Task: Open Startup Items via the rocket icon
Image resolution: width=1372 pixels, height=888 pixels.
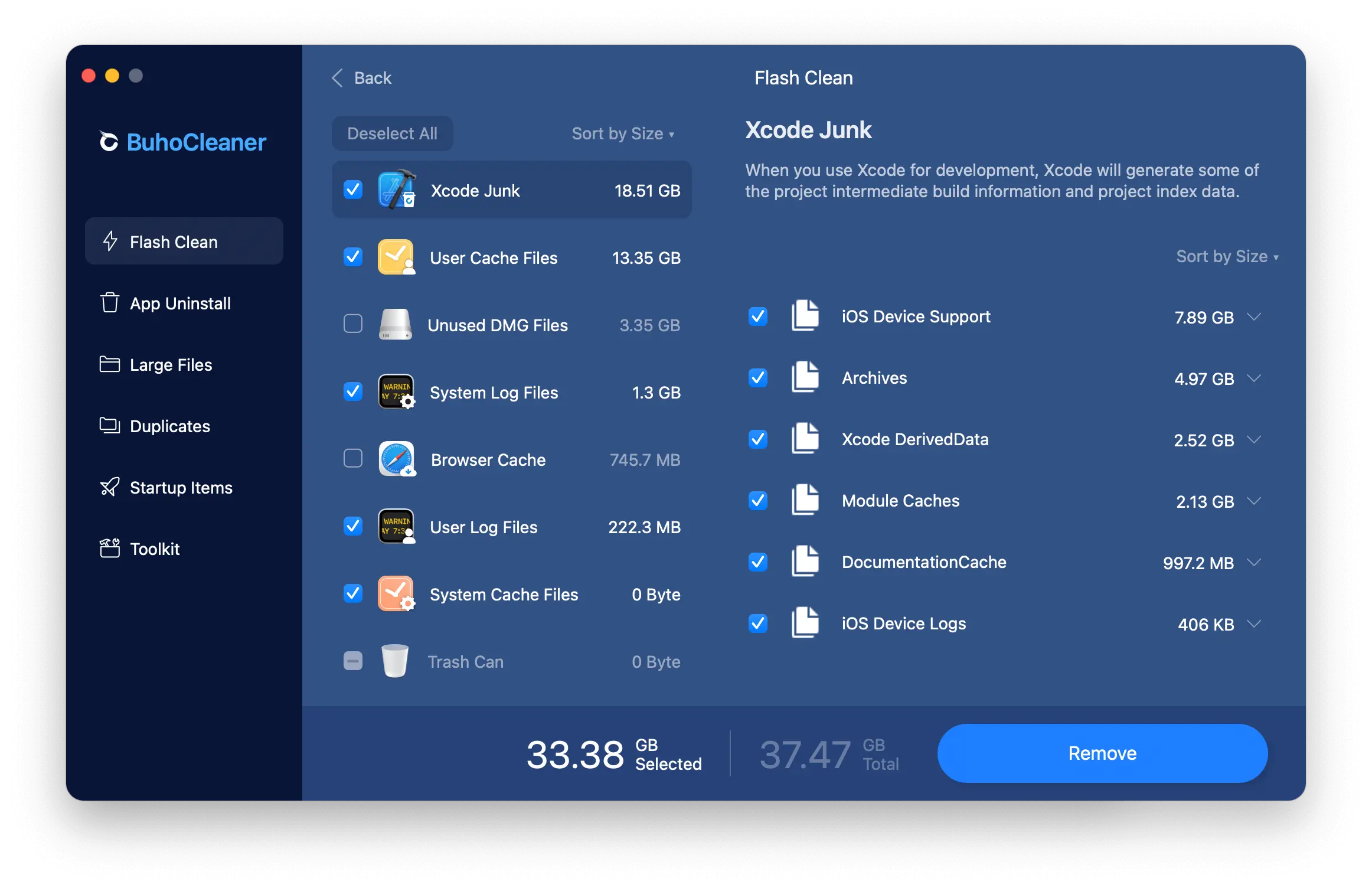Action: (x=110, y=487)
